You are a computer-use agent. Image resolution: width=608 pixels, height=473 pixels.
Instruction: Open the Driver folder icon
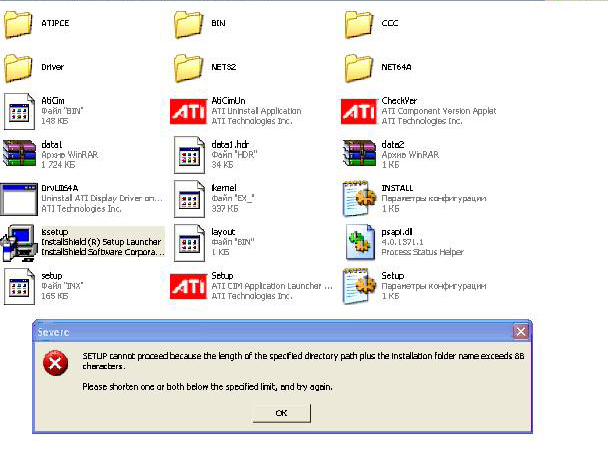click(x=18, y=68)
